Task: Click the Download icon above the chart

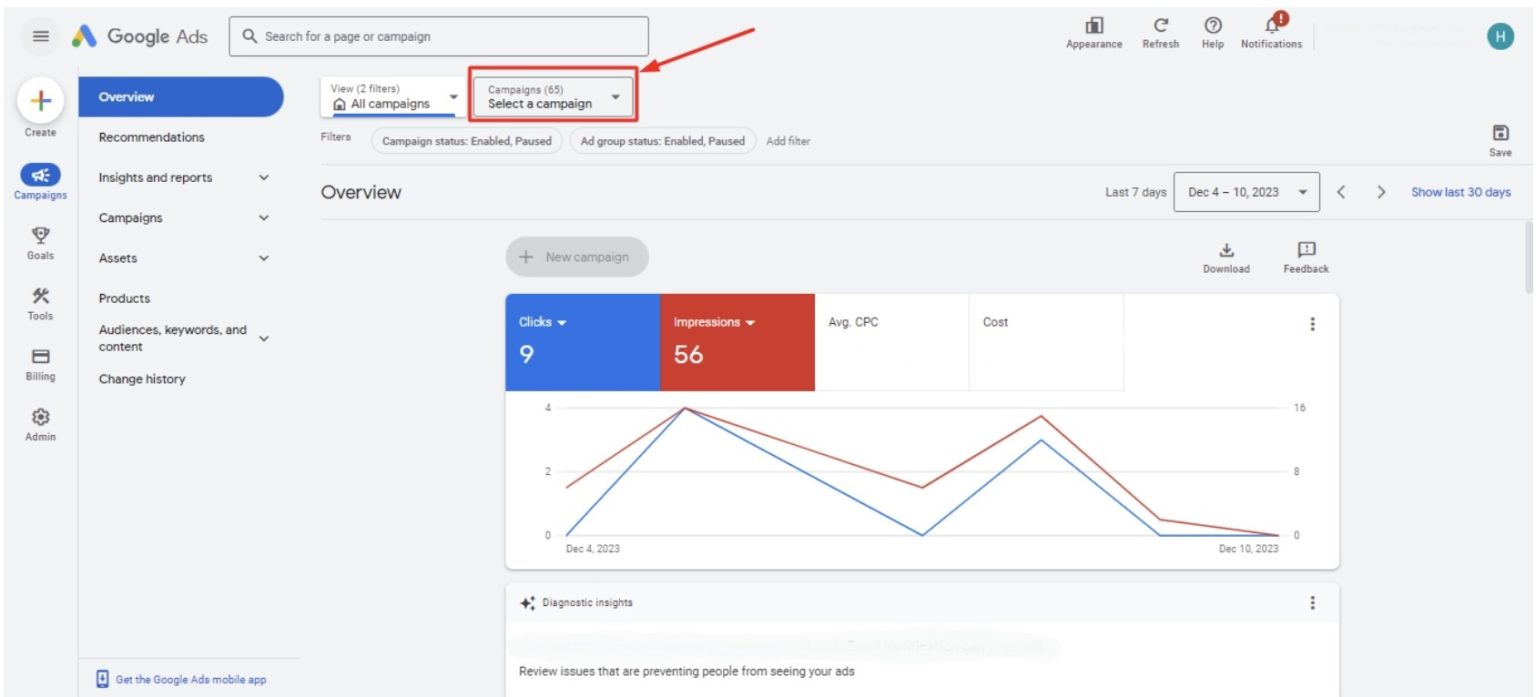Action: pos(1226,253)
